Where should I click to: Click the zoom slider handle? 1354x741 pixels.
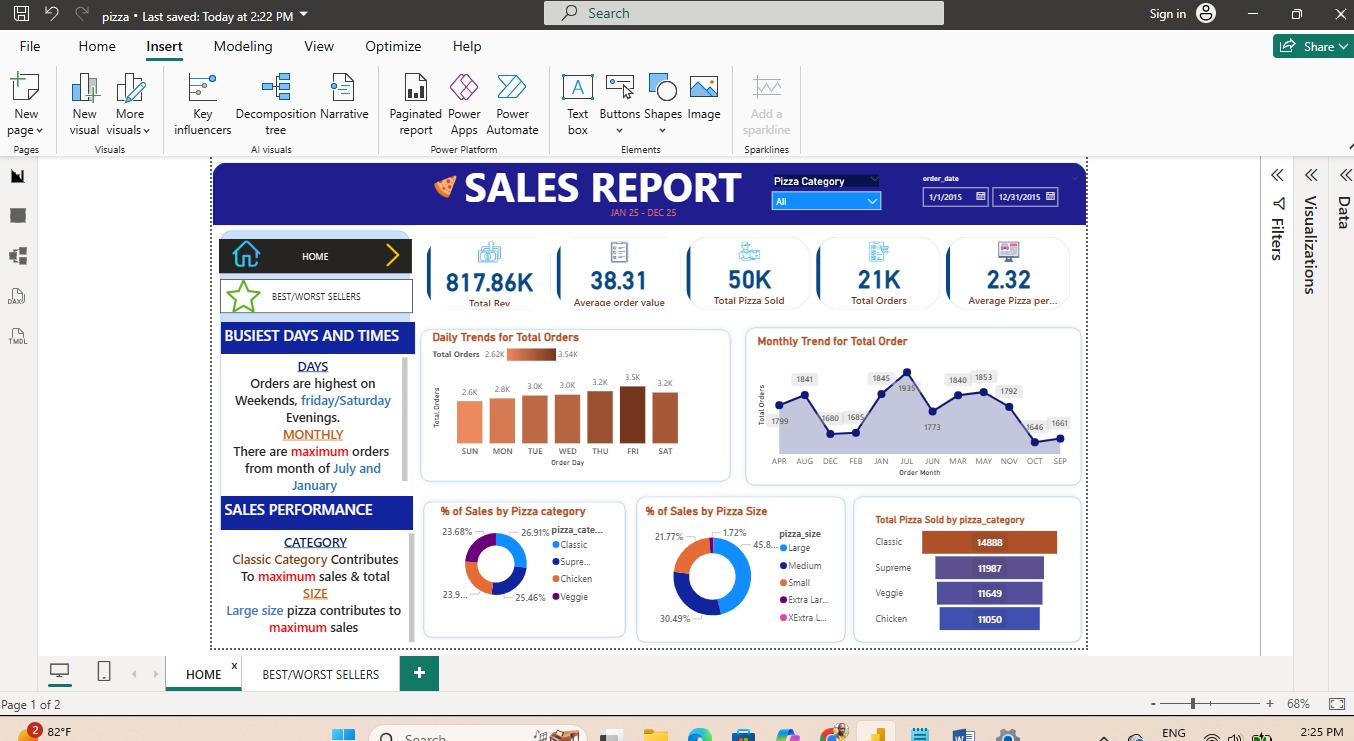(x=1193, y=704)
